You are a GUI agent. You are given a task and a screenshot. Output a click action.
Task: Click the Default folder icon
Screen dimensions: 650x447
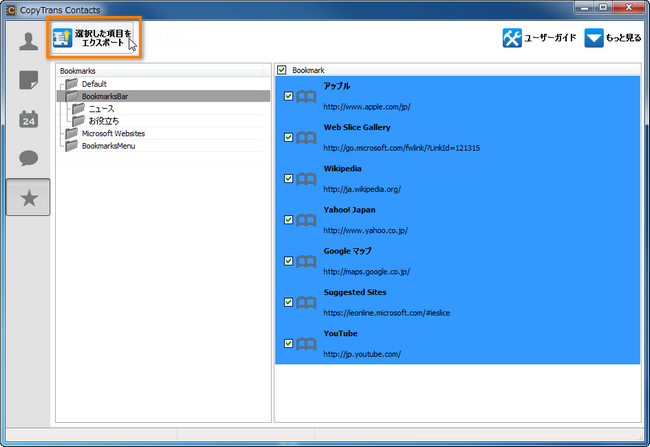click(x=72, y=84)
